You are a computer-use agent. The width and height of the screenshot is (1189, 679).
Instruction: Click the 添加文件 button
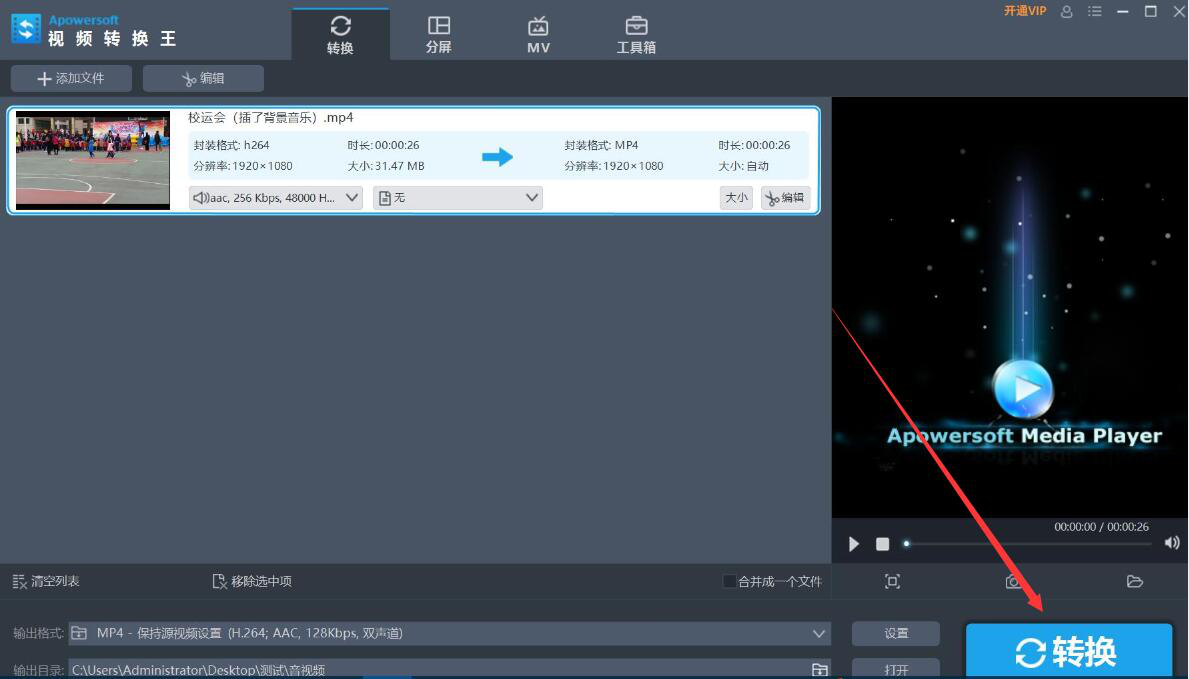pyautogui.click(x=71, y=78)
